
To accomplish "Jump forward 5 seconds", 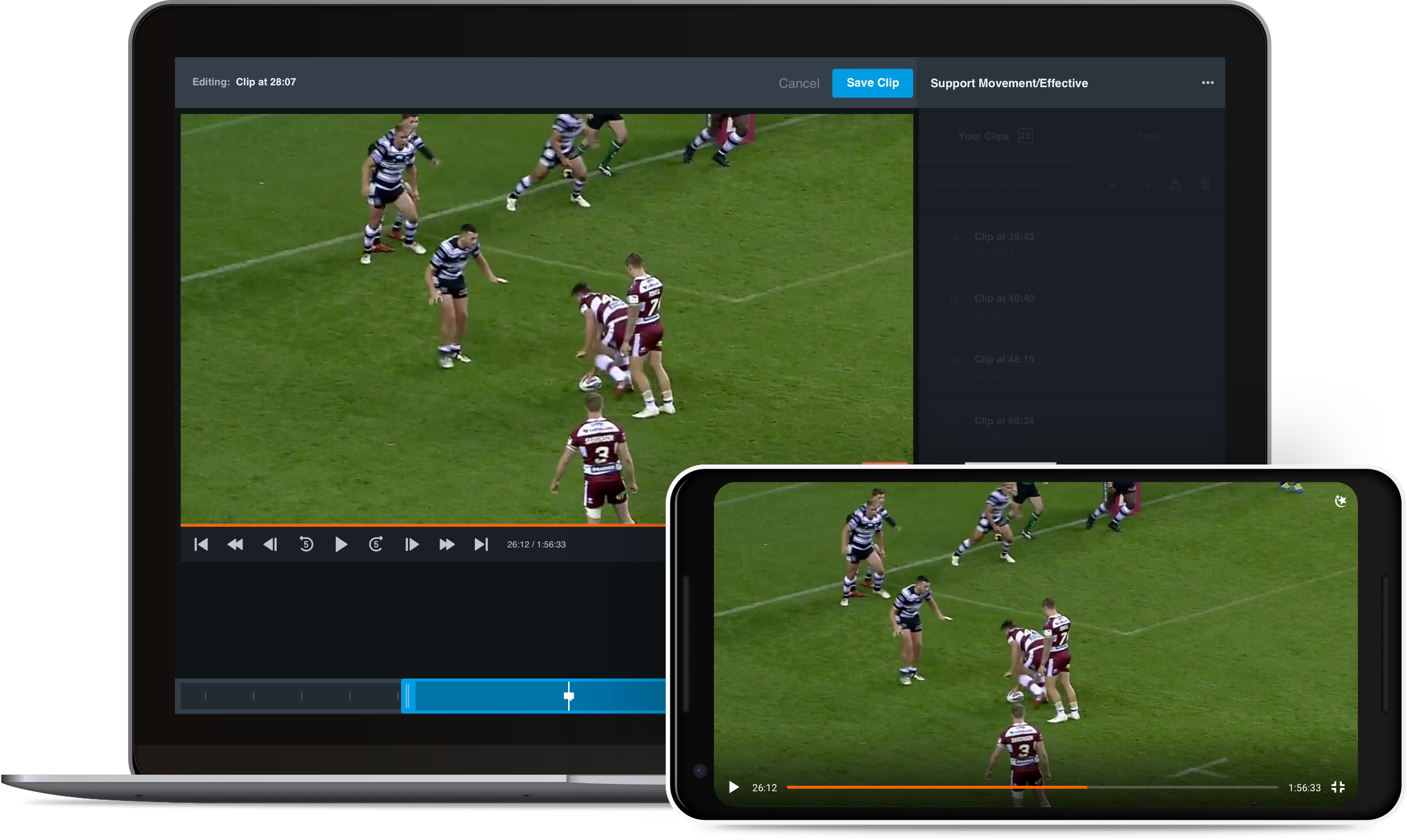I will (376, 544).
